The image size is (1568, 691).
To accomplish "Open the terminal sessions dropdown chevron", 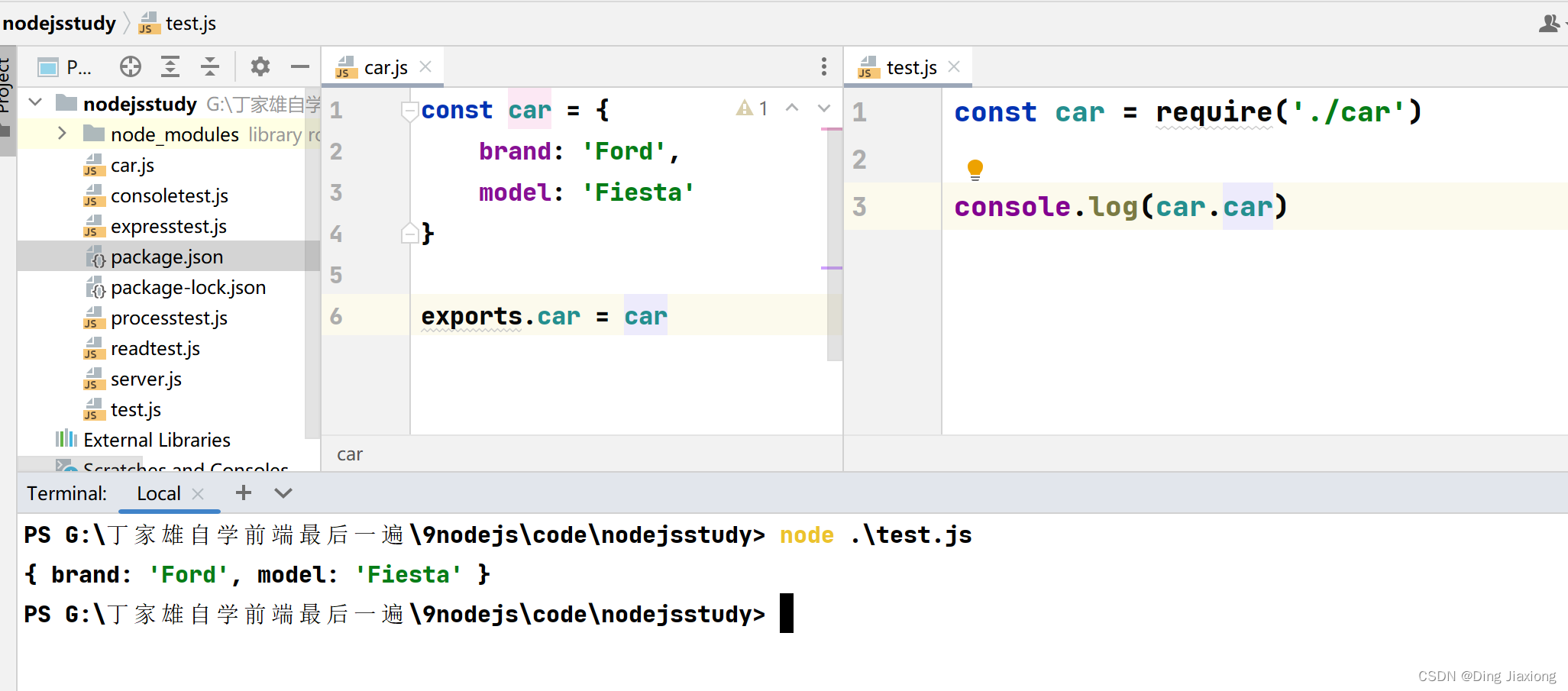I will pyautogui.click(x=283, y=494).
